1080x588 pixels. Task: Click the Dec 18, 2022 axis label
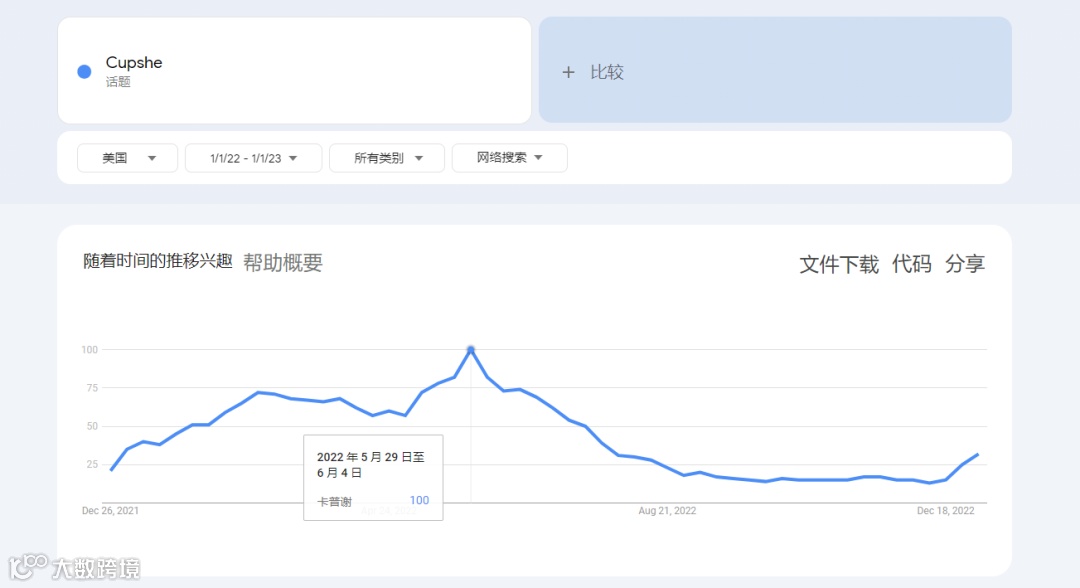tap(945, 511)
